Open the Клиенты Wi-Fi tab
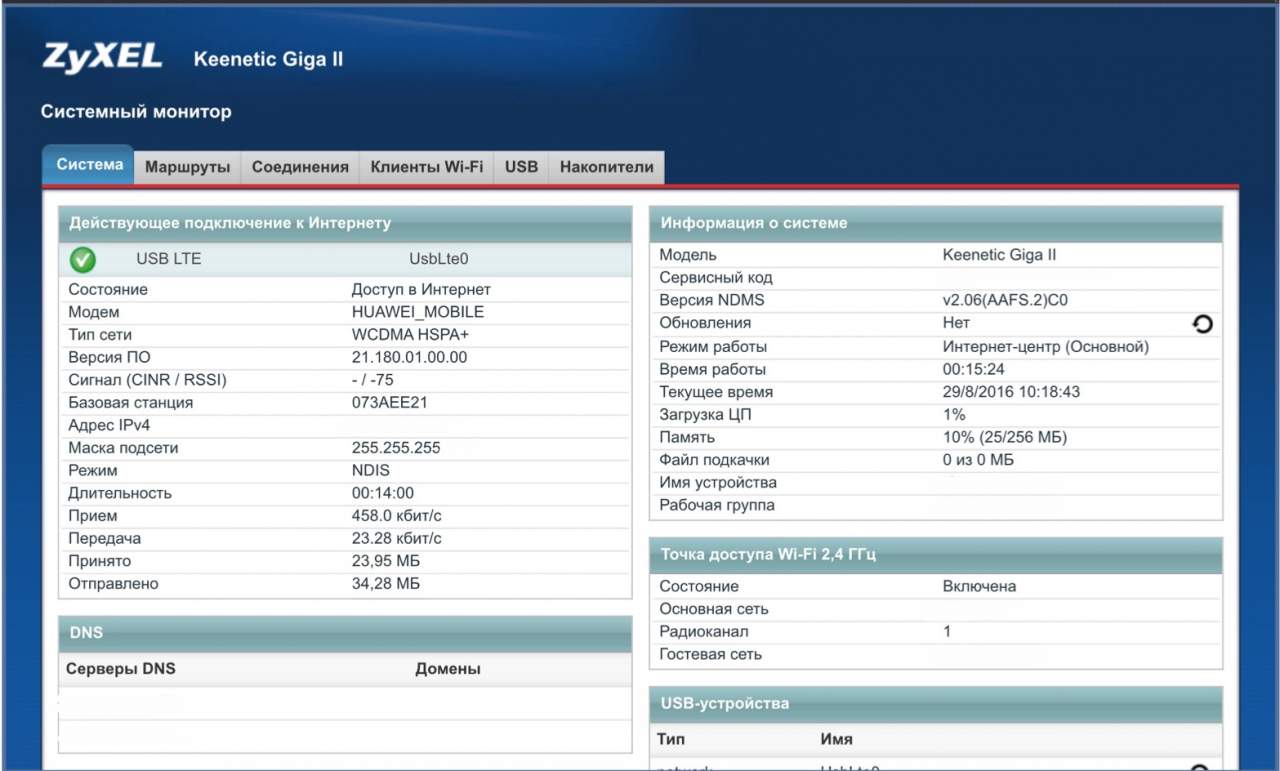 tap(426, 167)
